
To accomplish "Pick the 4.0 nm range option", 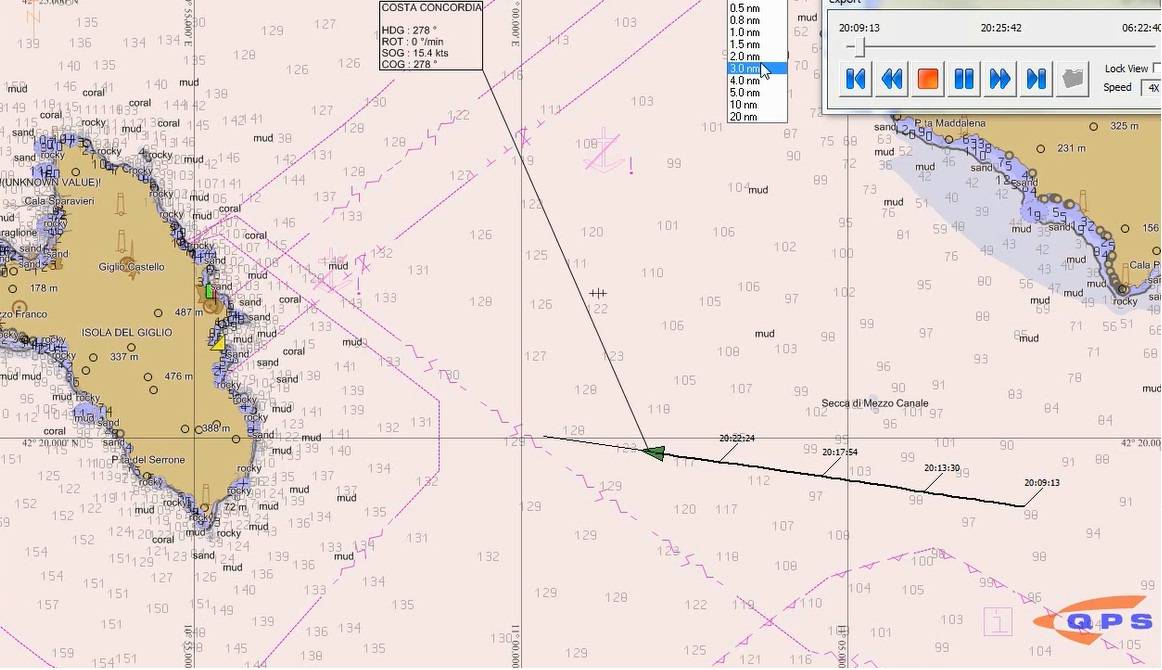I will pyautogui.click(x=745, y=81).
